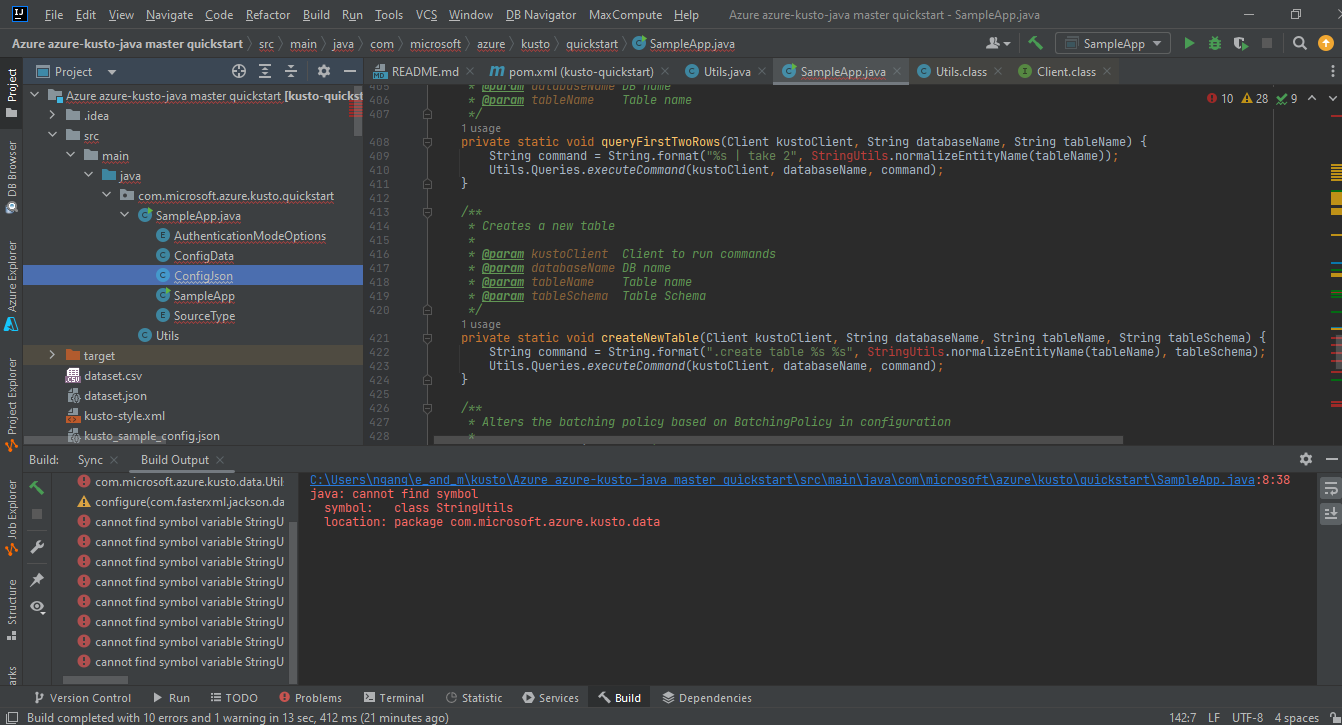The image size is (1342, 725).
Task: Open Search Everywhere with the magnifier icon
Action: tap(1299, 43)
